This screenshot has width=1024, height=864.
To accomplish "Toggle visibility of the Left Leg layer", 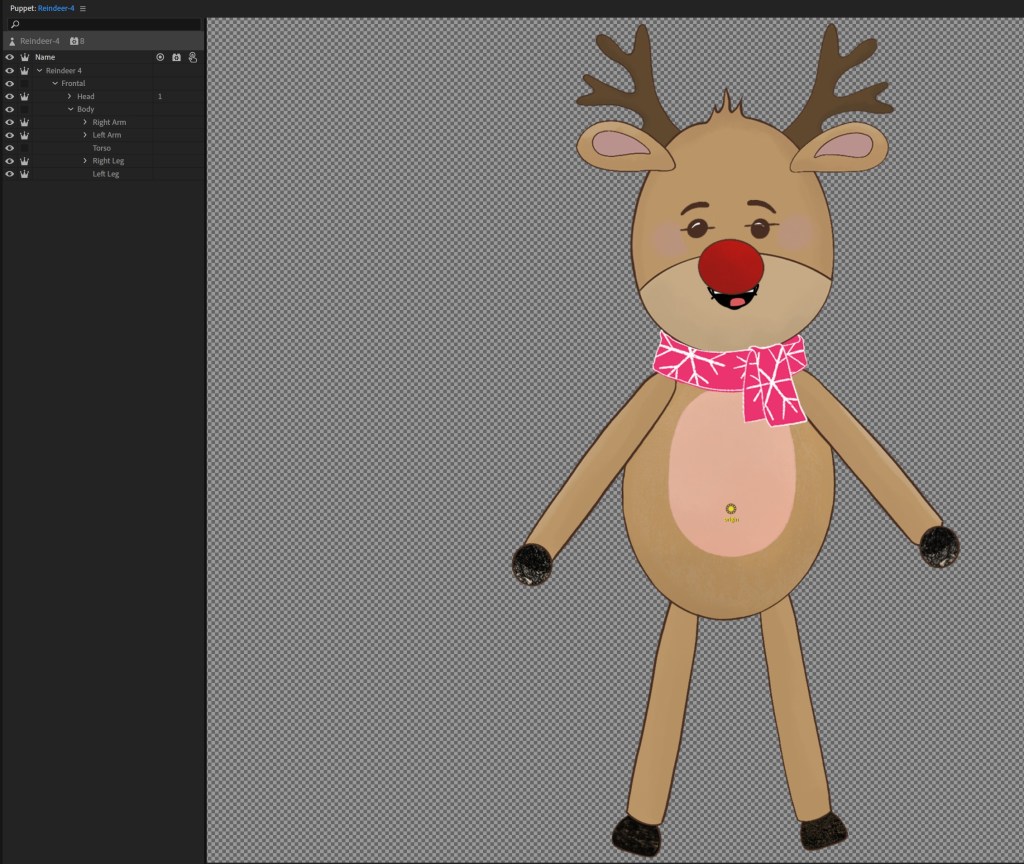I will click(10, 174).
